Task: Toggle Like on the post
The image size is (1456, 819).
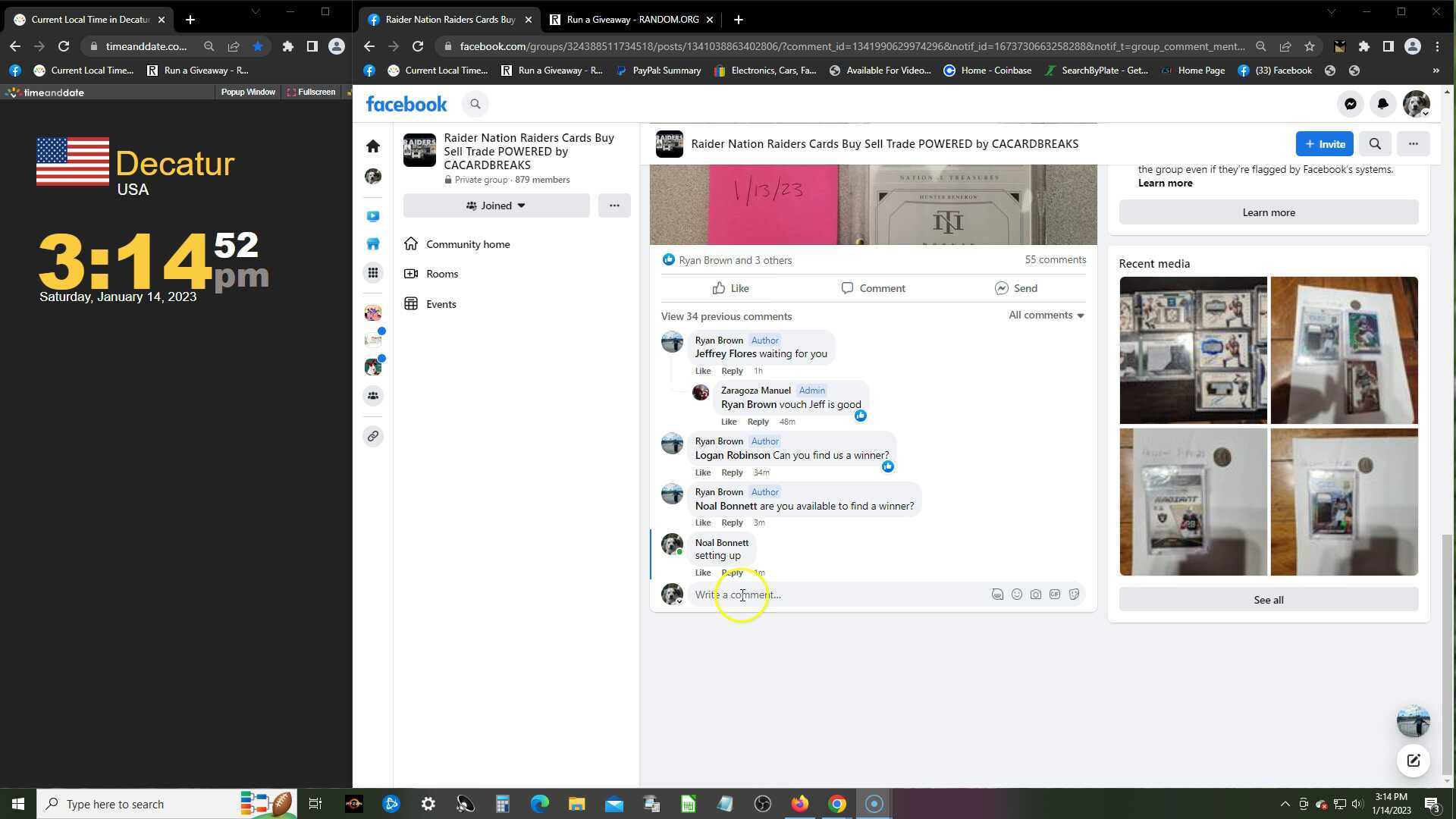Action: [x=730, y=288]
